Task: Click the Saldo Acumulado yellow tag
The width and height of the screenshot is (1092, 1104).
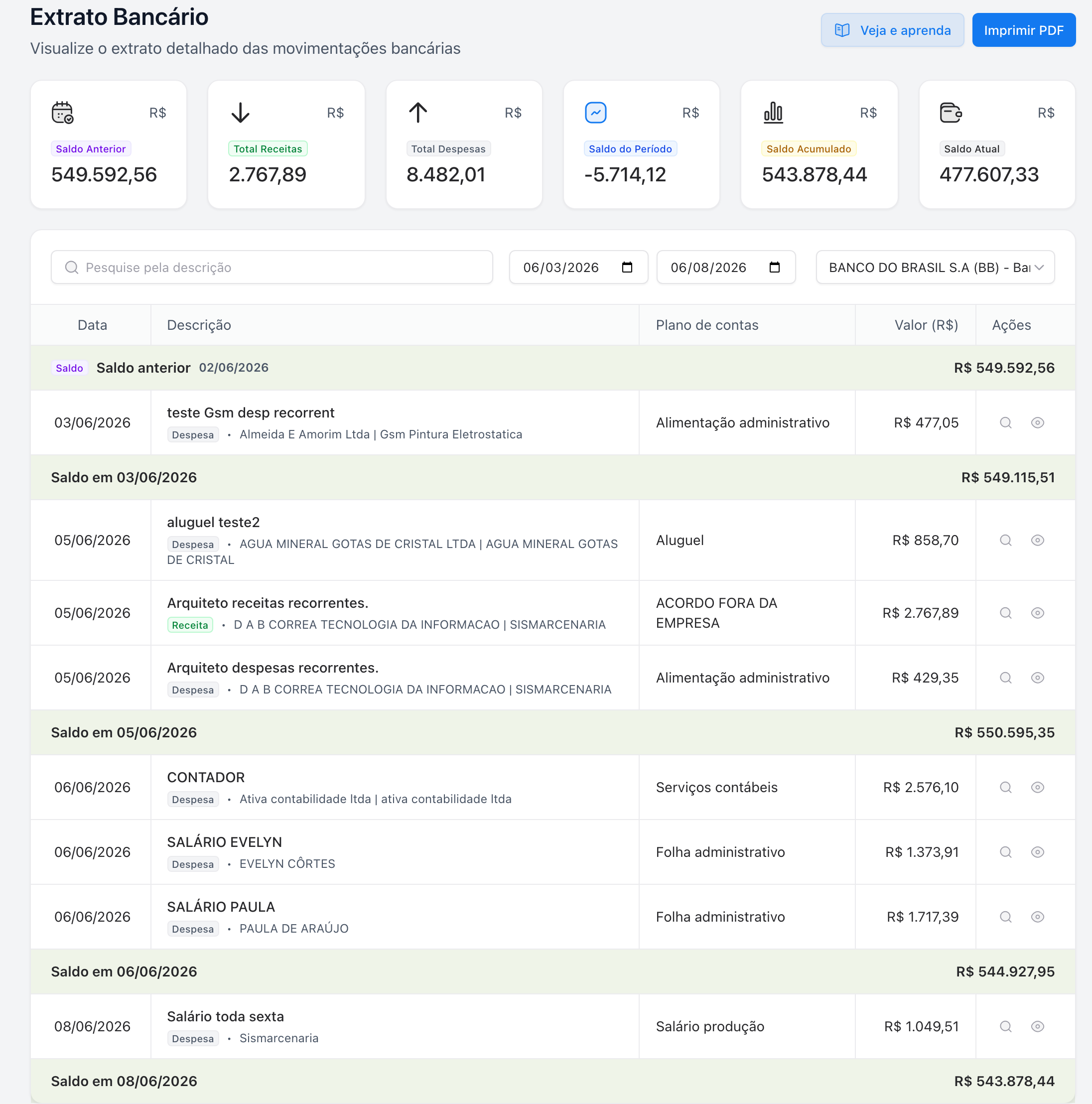Action: pyautogui.click(x=809, y=148)
